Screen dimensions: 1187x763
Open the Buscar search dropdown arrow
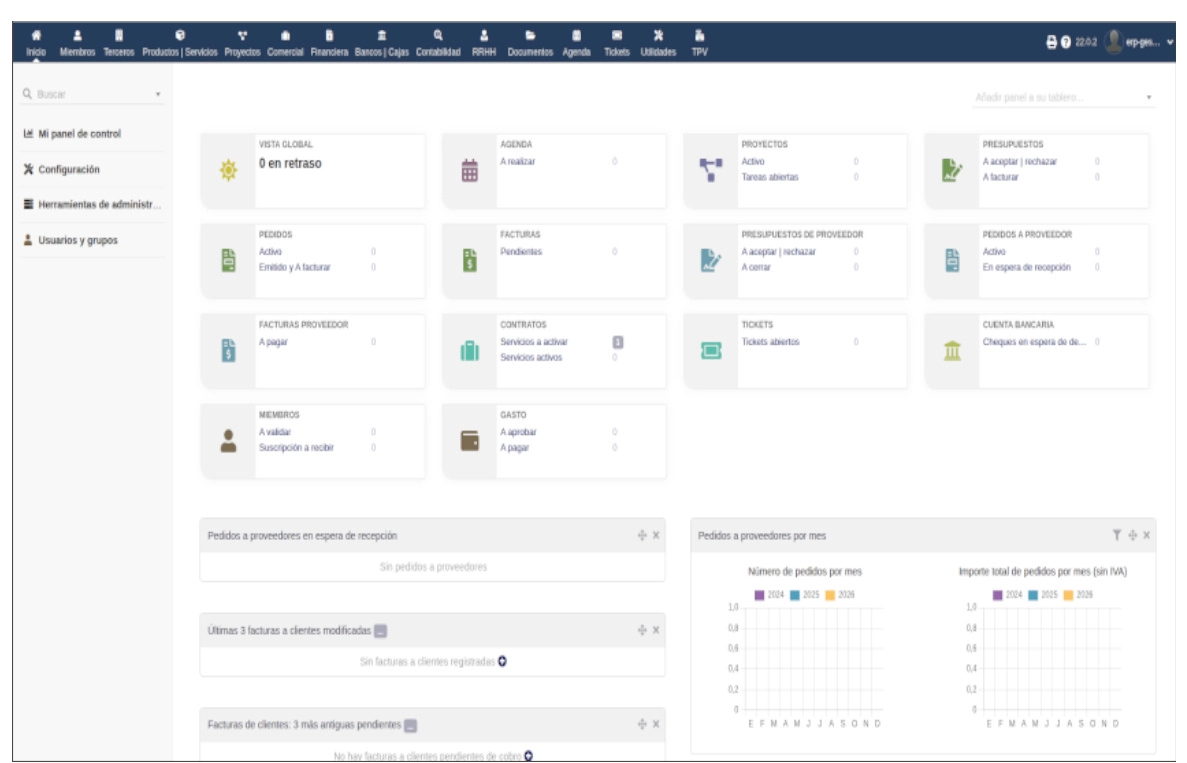tap(158, 95)
